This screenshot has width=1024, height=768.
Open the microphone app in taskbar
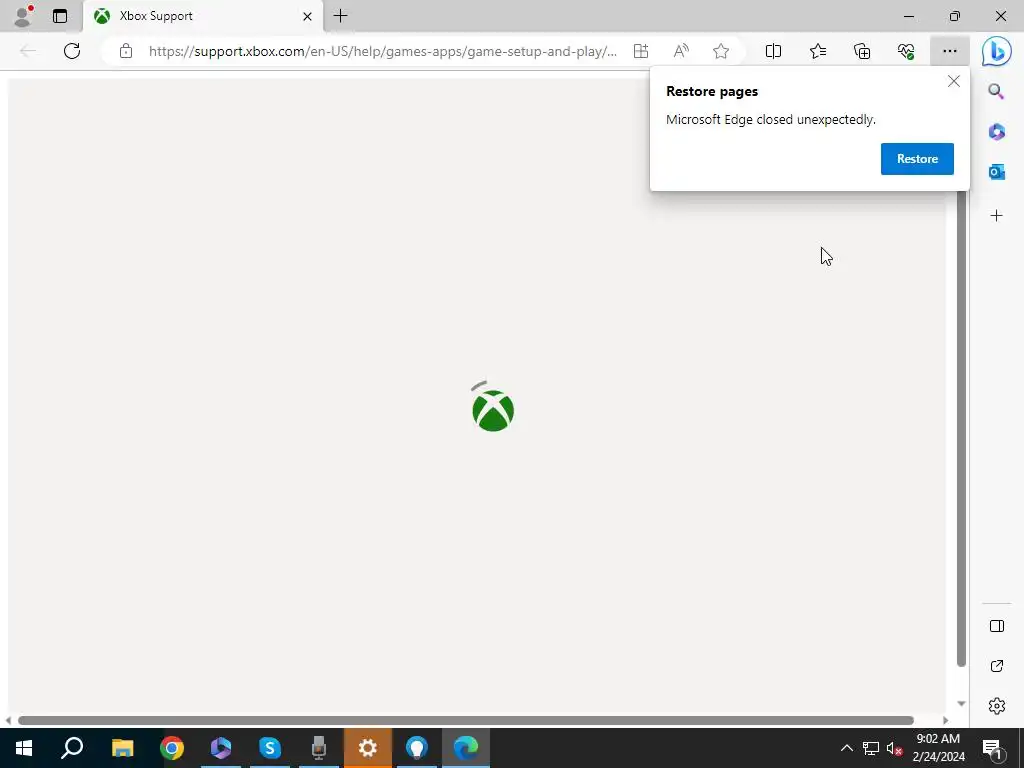point(319,748)
